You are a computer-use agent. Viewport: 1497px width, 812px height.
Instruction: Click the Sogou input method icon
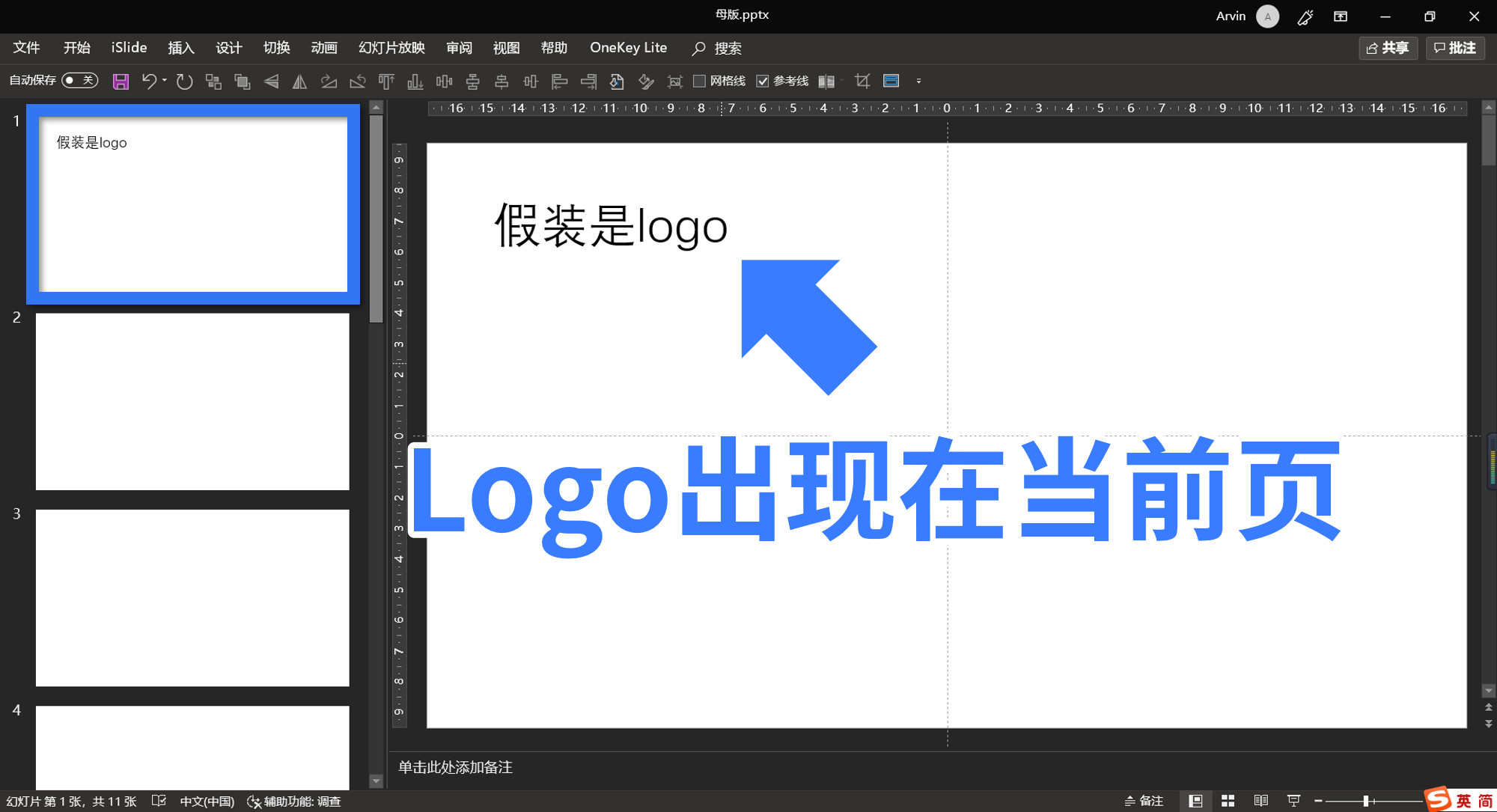[1436, 799]
